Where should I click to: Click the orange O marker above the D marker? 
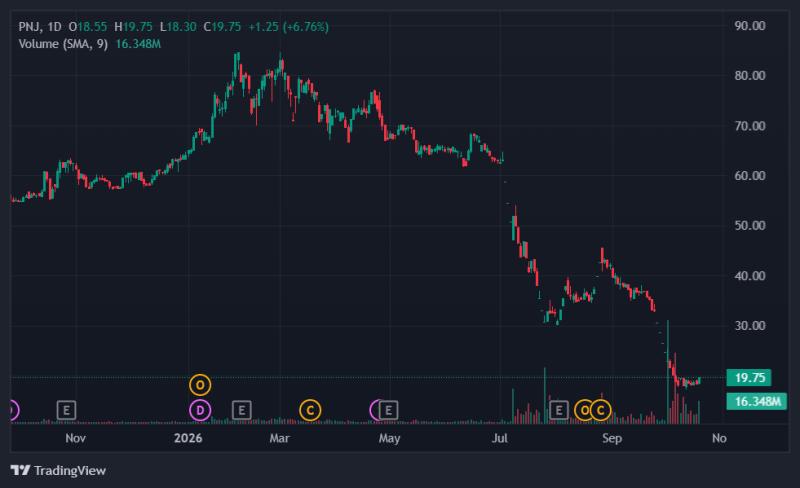[x=200, y=385]
